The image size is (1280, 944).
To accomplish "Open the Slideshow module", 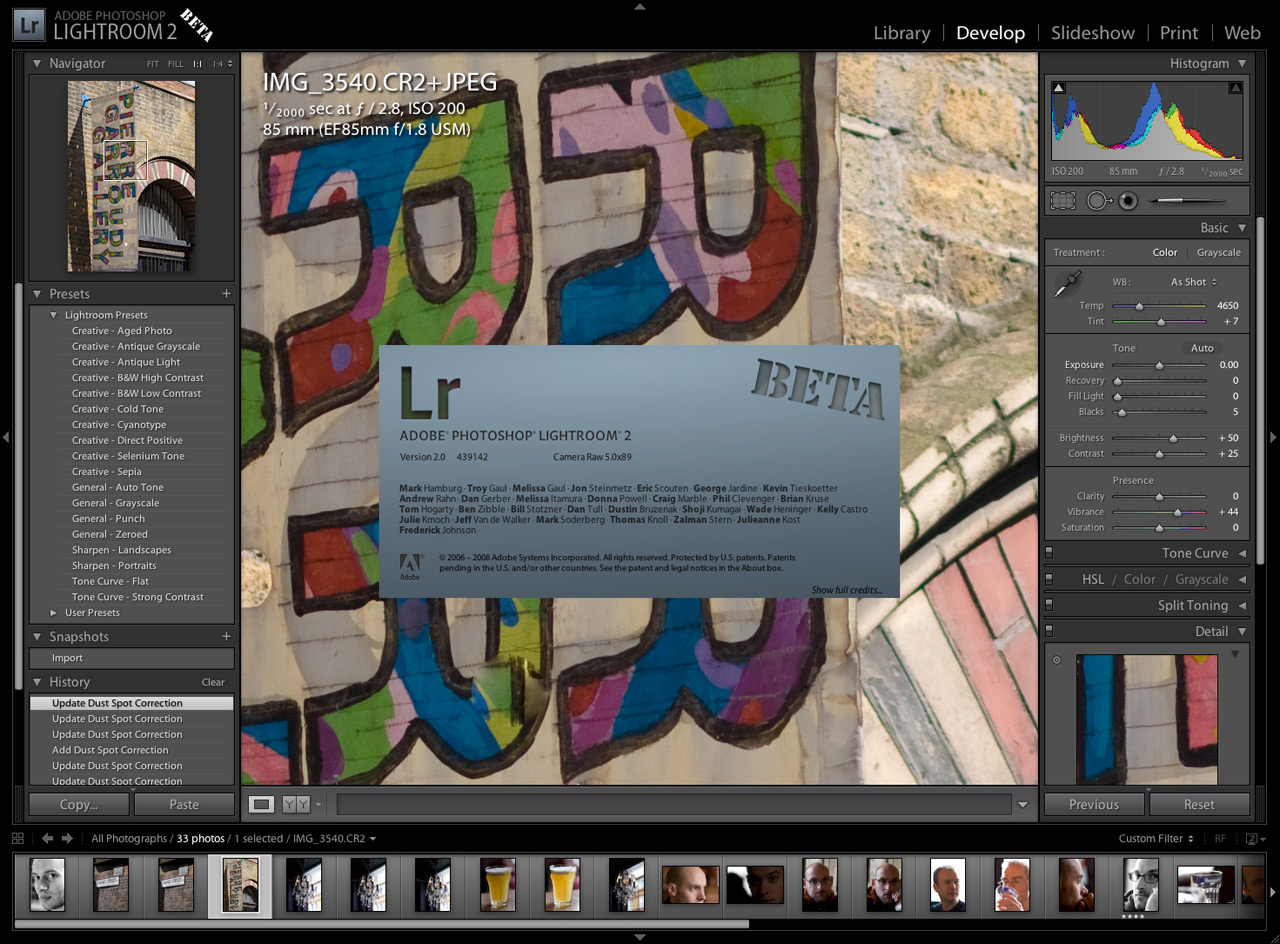I will 1092,33.
